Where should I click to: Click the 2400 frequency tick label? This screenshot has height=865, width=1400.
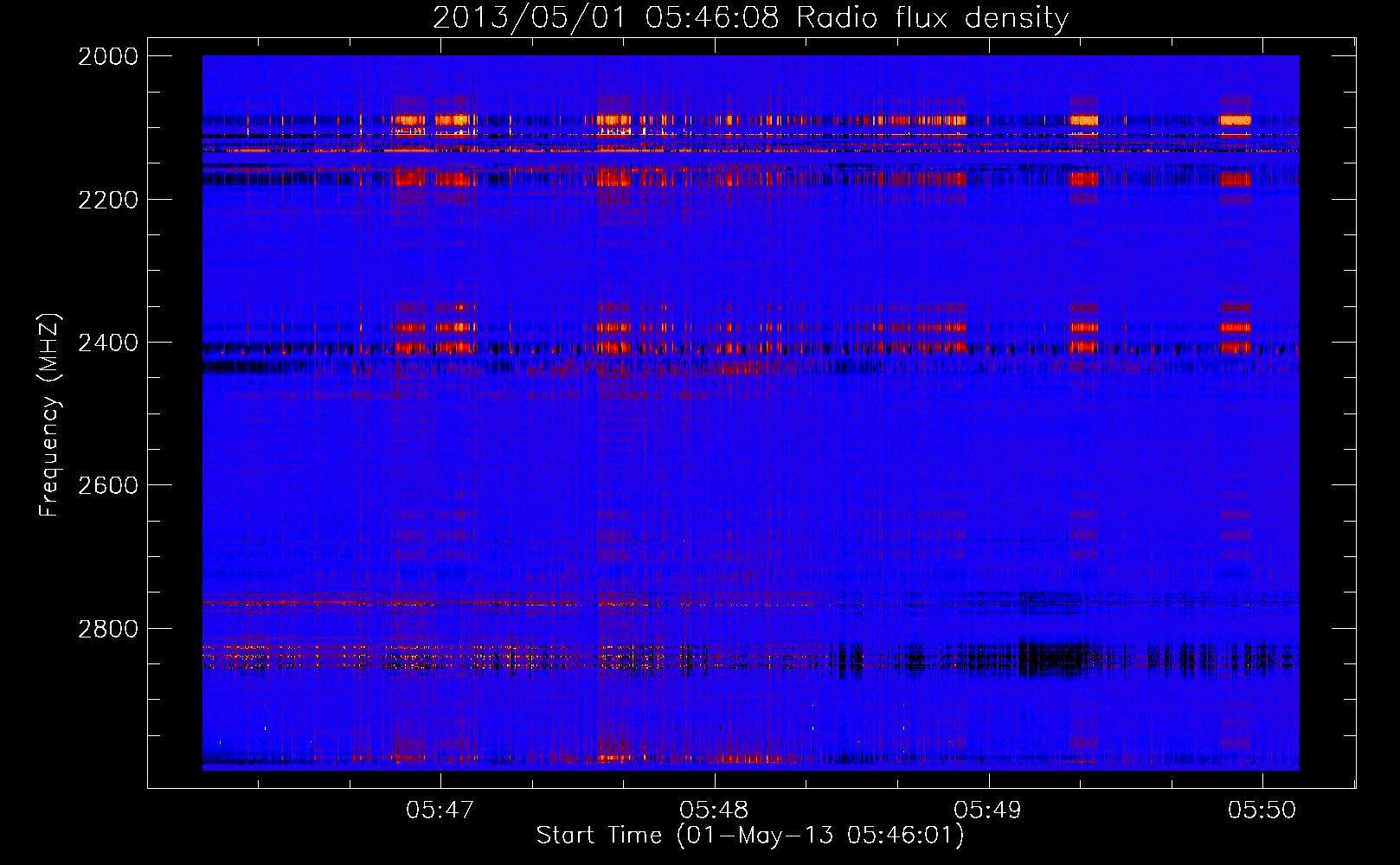coord(108,343)
